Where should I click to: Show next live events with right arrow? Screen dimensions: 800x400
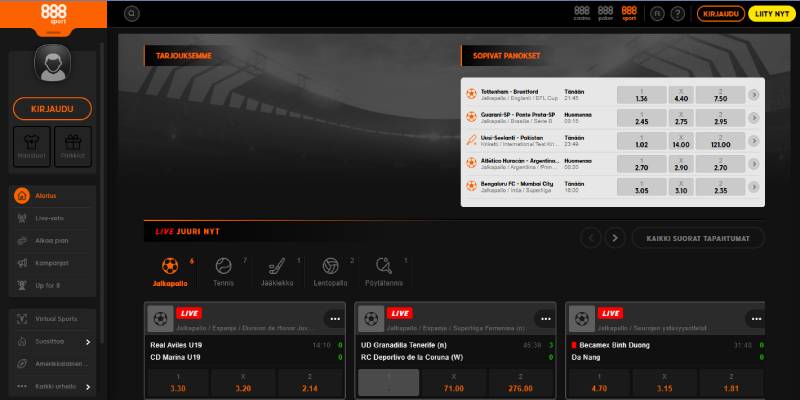click(x=615, y=237)
